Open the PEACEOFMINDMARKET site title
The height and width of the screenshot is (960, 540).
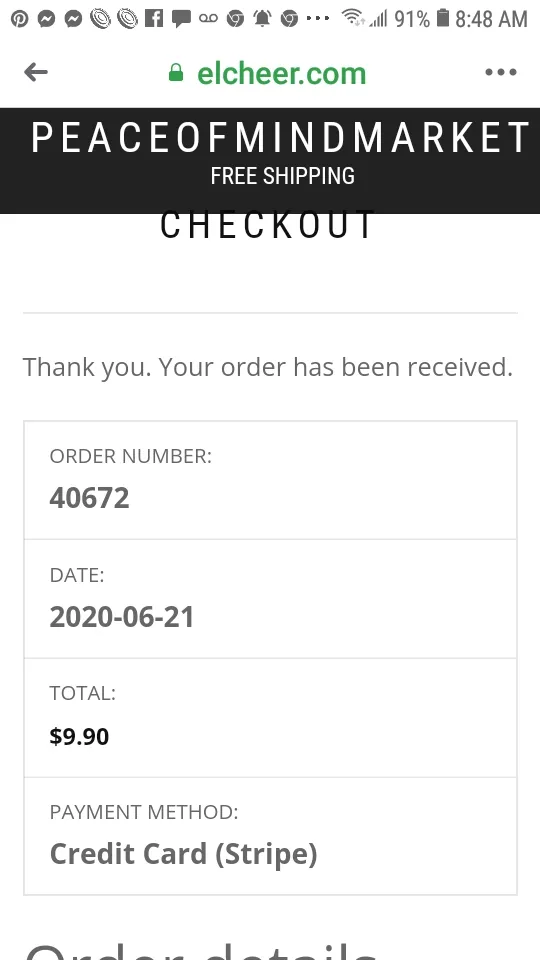[x=280, y=138]
